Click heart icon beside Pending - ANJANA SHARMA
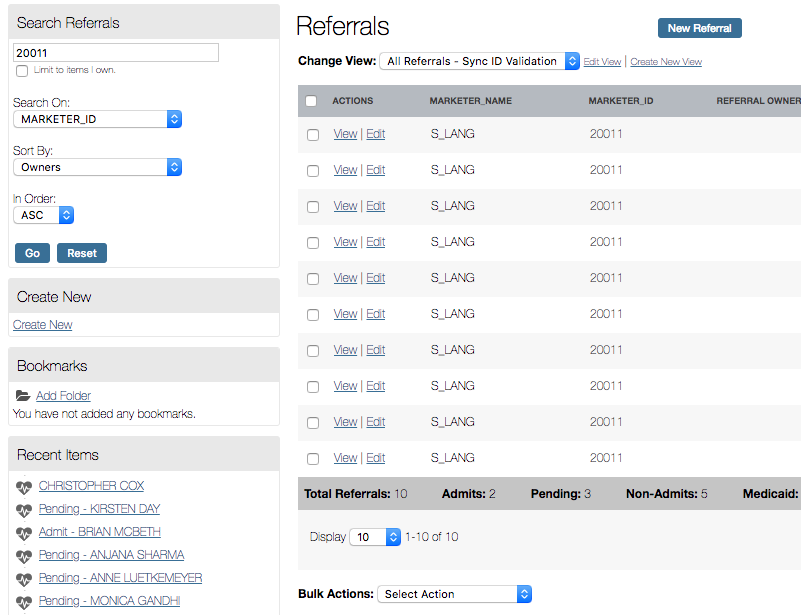 click(23, 556)
